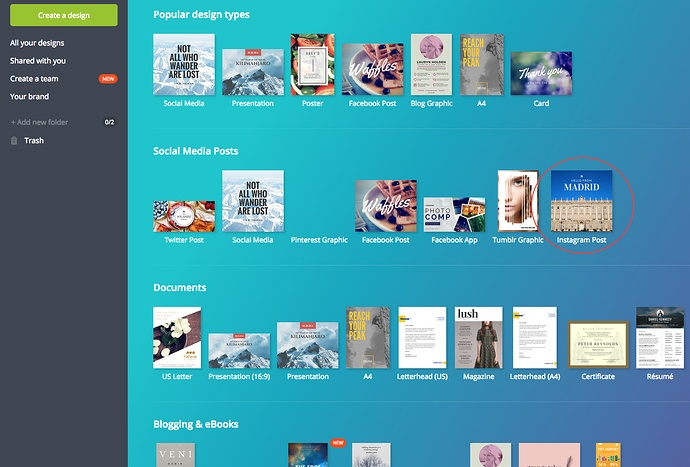Choose the Instagram Post Madrid template
The image size is (690, 467).
582,201
